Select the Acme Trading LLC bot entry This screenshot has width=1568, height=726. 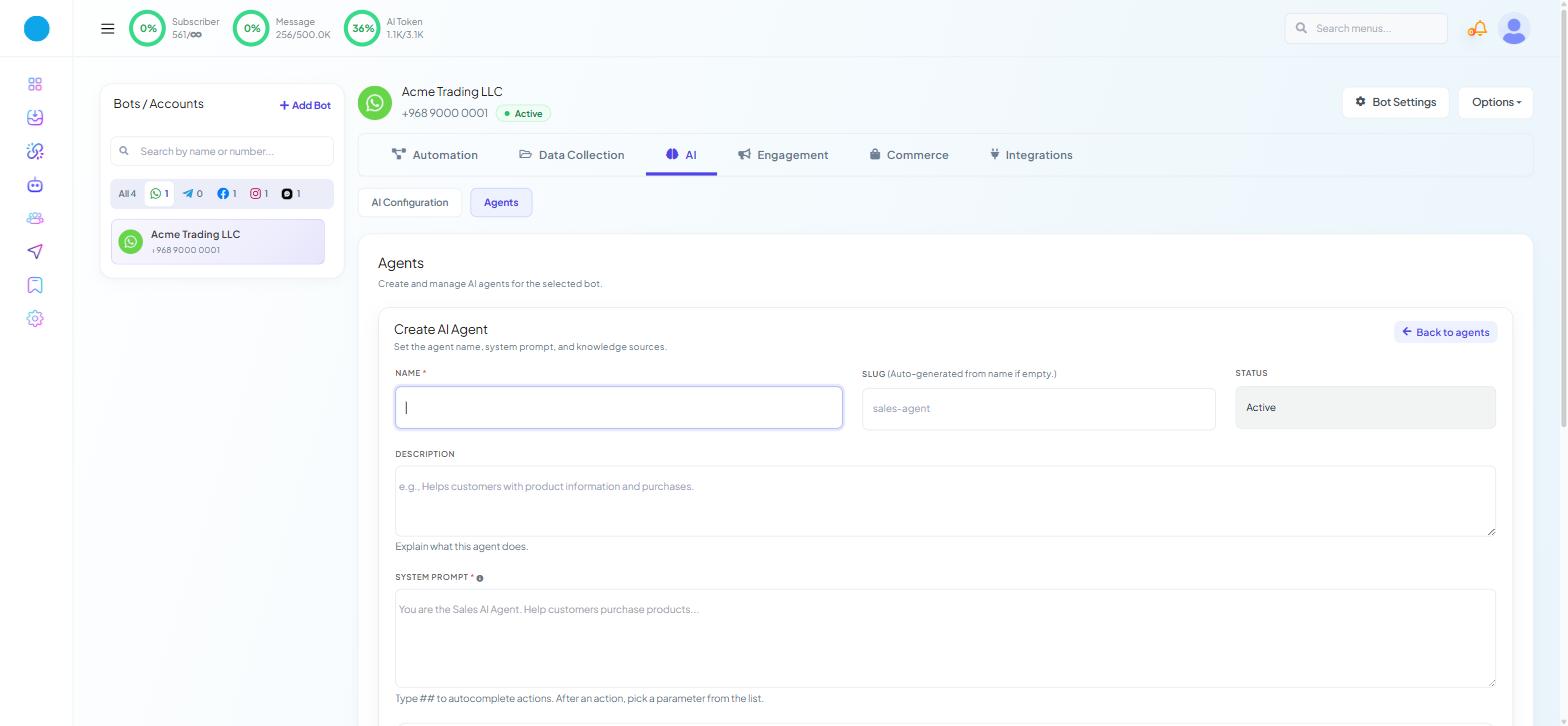[x=218, y=242]
